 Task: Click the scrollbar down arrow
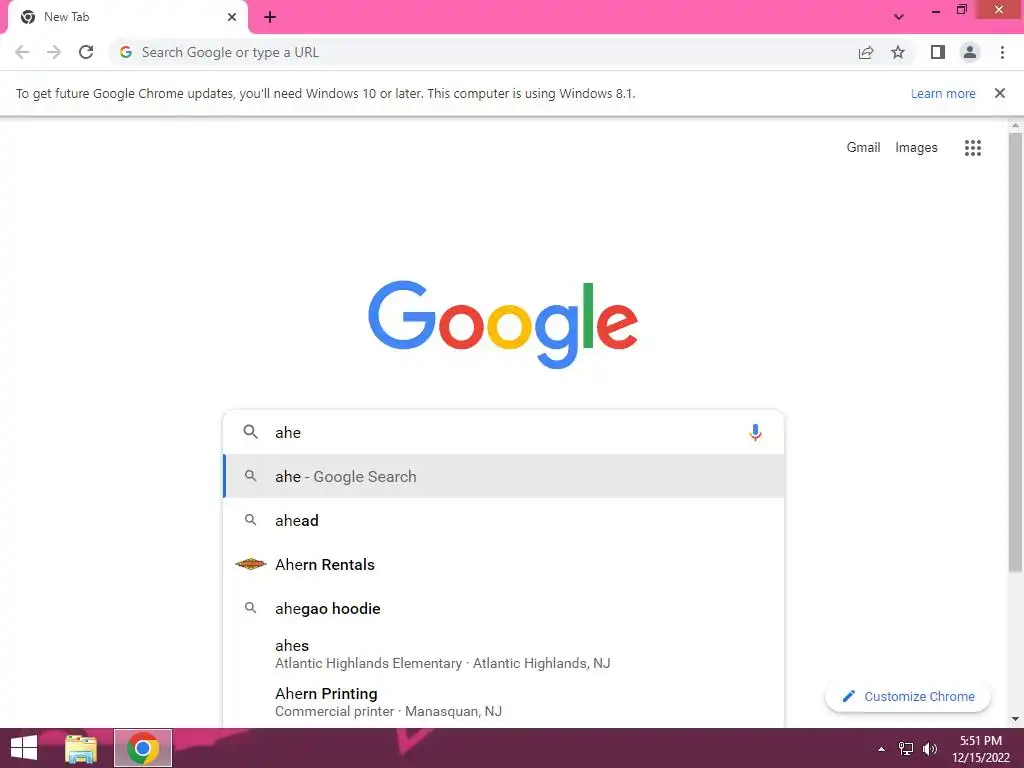(1015, 719)
